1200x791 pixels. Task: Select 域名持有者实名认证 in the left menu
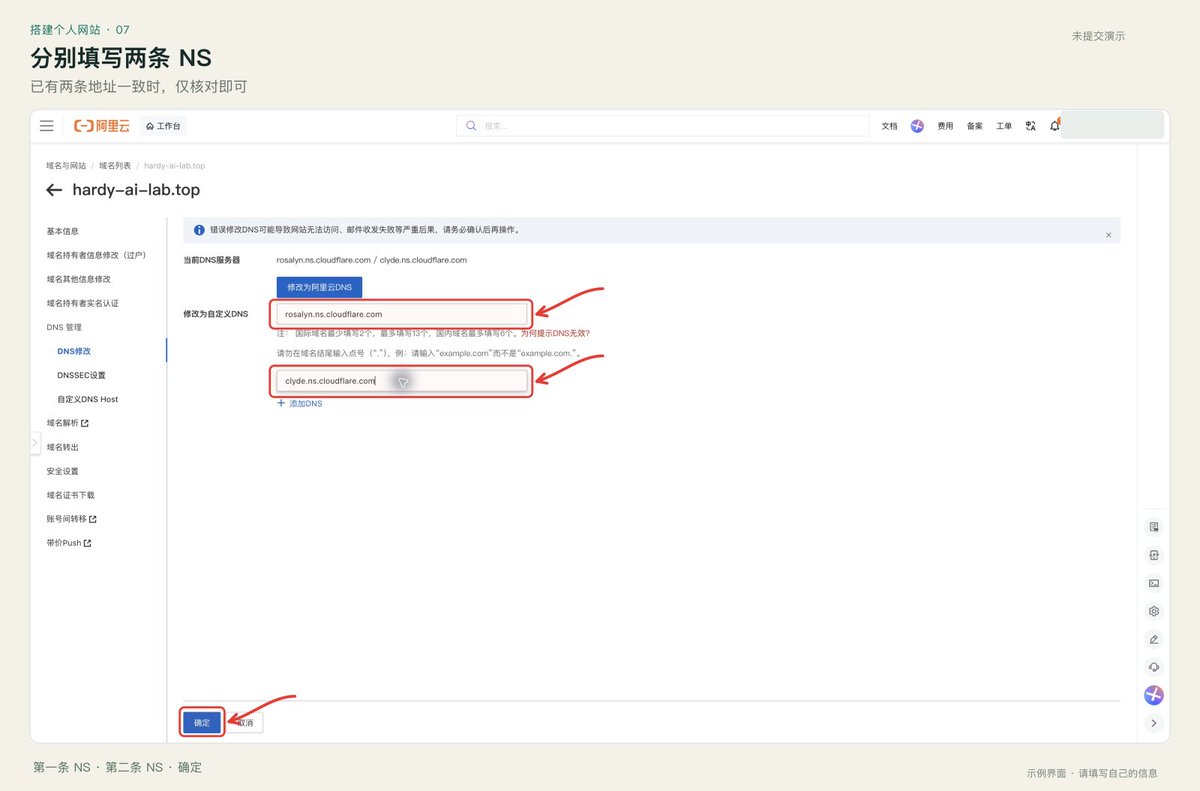pyautogui.click(x=83, y=303)
